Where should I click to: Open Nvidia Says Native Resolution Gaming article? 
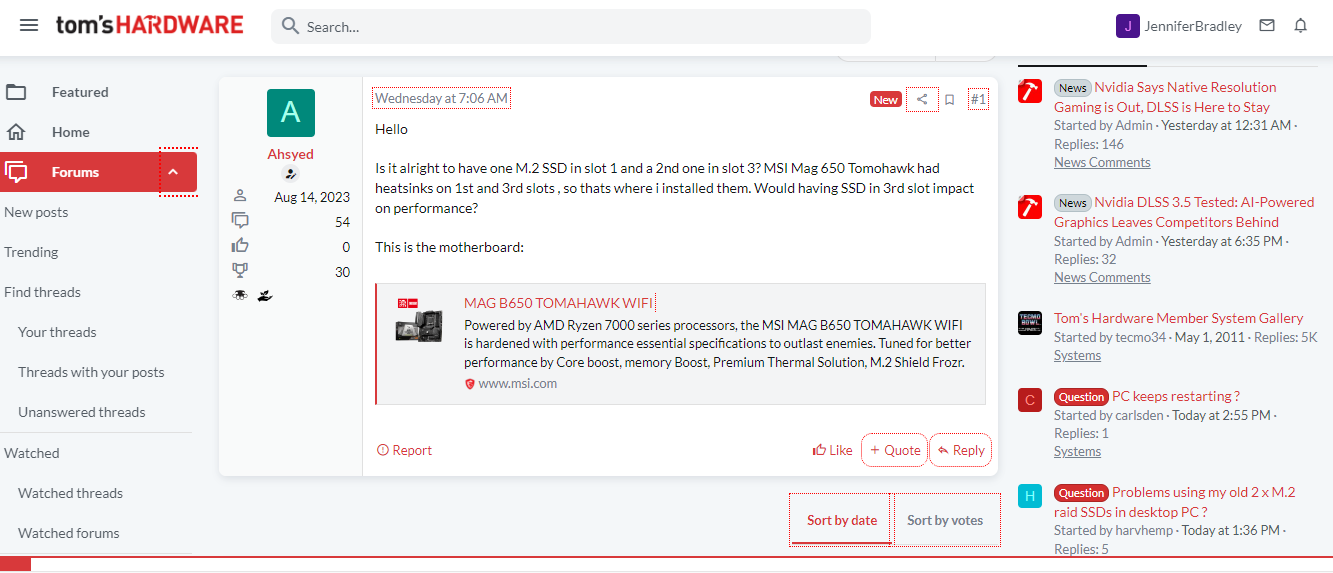pyautogui.click(x=1165, y=97)
